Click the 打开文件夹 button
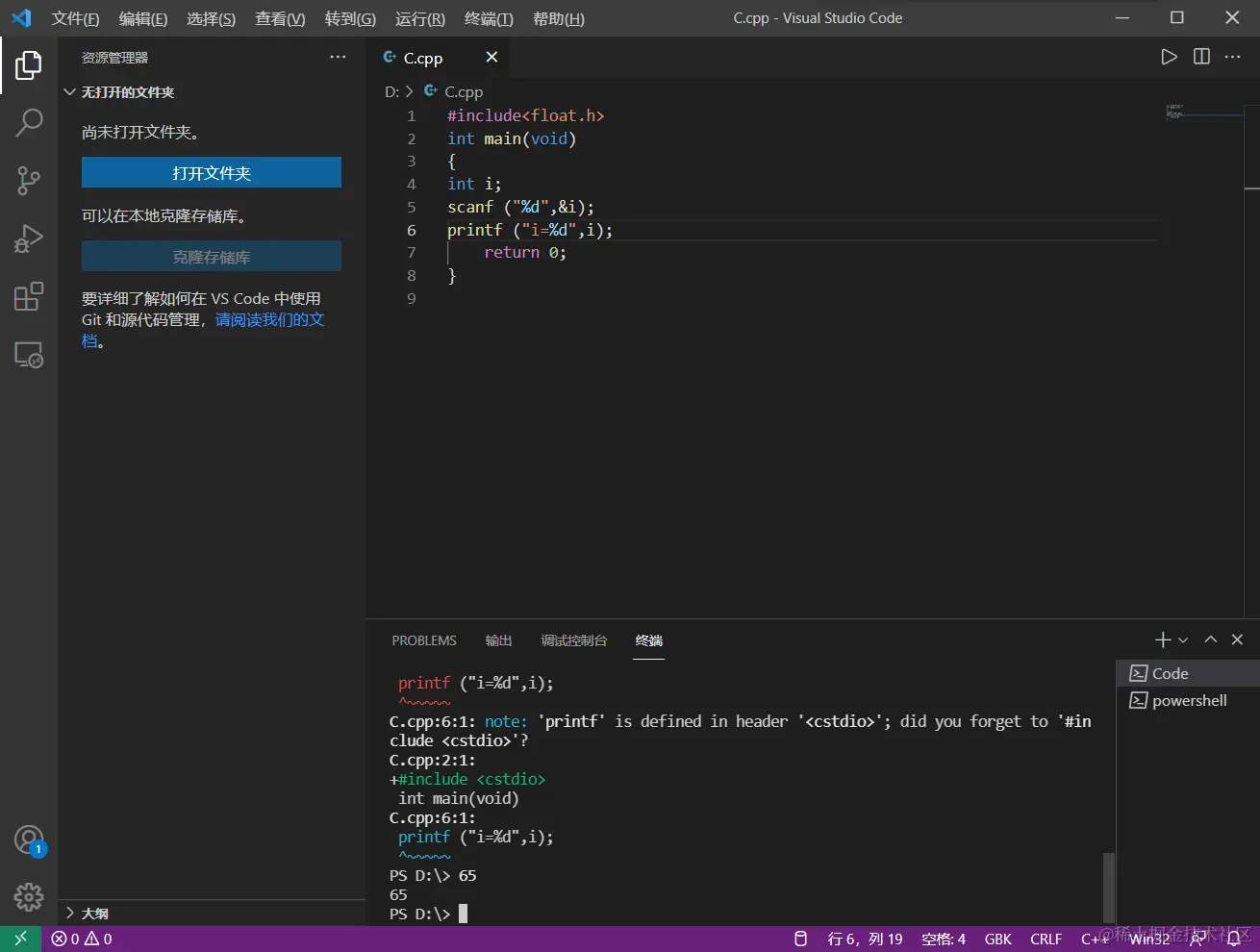The width and height of the screenshot is (1260, 952). pyautogui.click(x=212, y=173)
